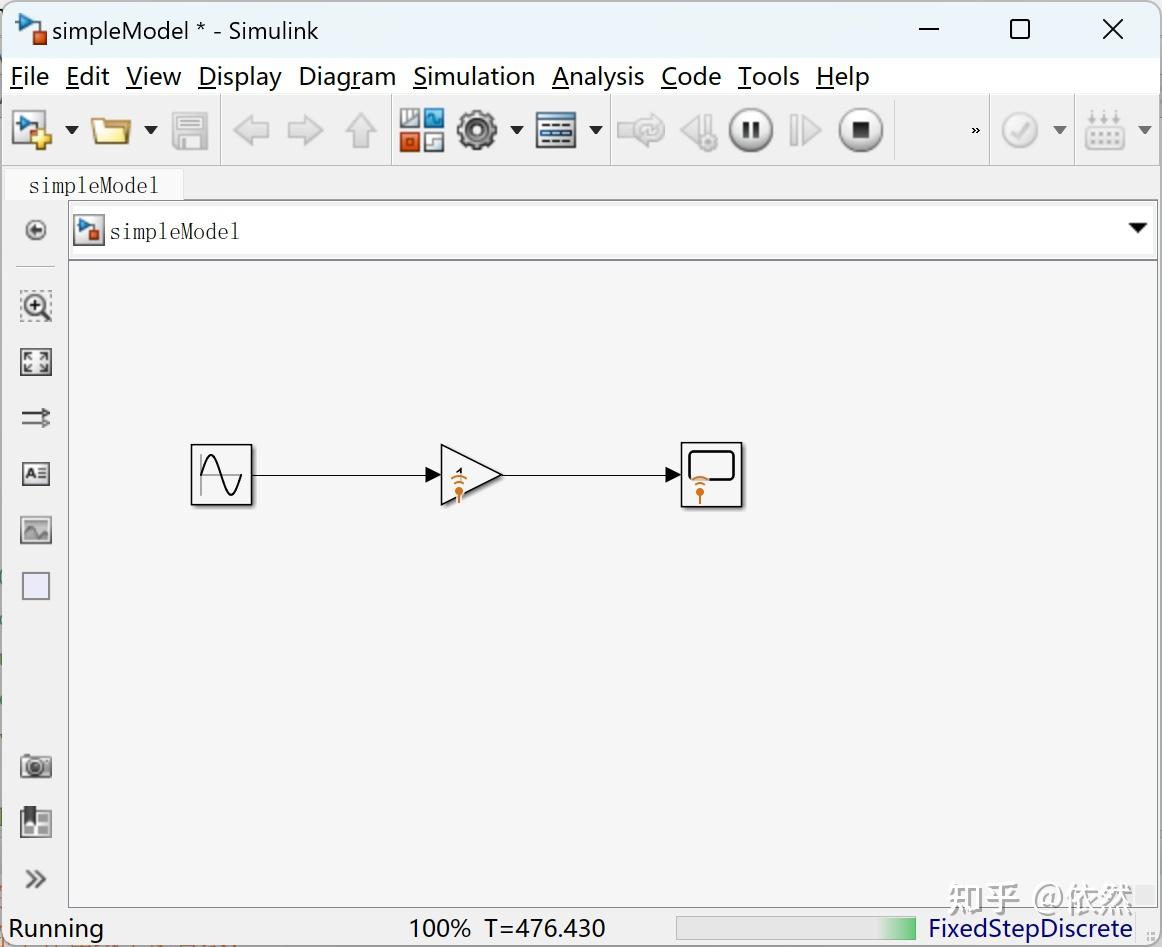Open solver settings via FixedStepDiscrete link
This screenshot has height=947, width=1162.
1031,928
